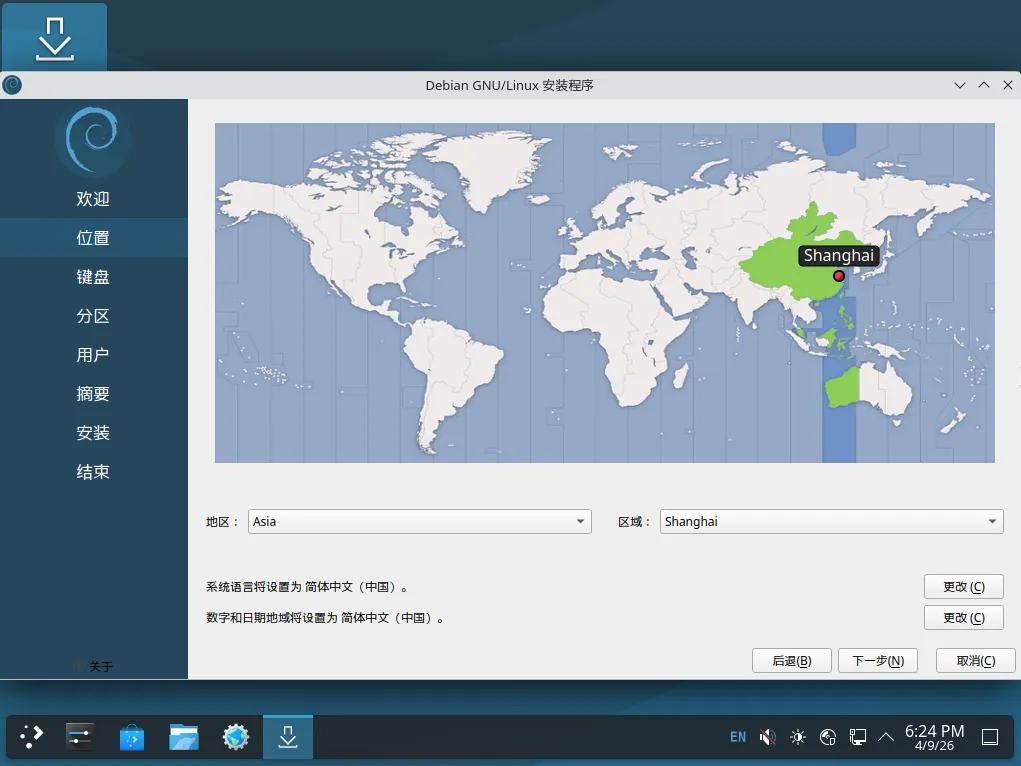Open the KDE application launcher
This screenshot has width=1021, height=766.
click(31, 737)
